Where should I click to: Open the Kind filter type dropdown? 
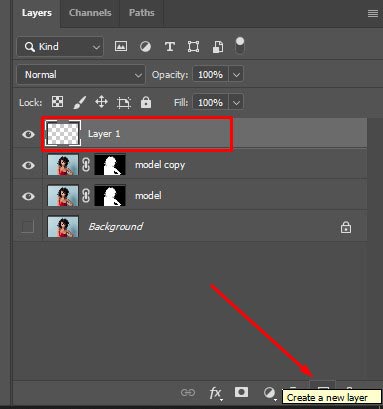60,47
